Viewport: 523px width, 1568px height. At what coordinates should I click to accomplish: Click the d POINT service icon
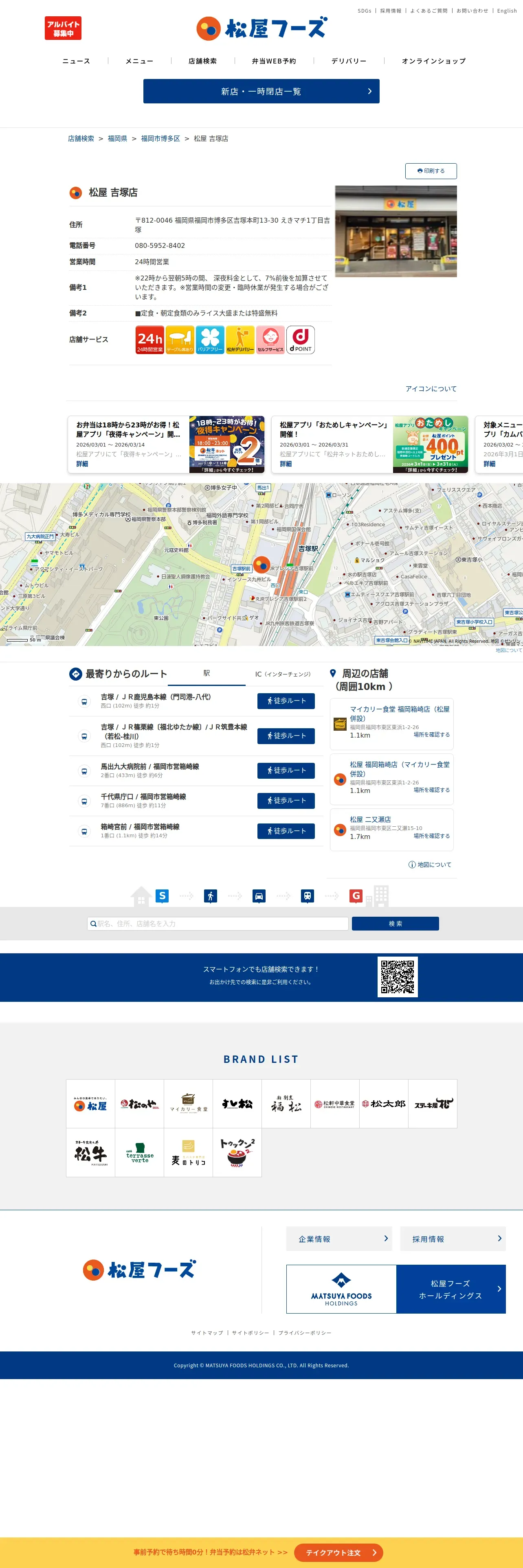coord(301,339)
